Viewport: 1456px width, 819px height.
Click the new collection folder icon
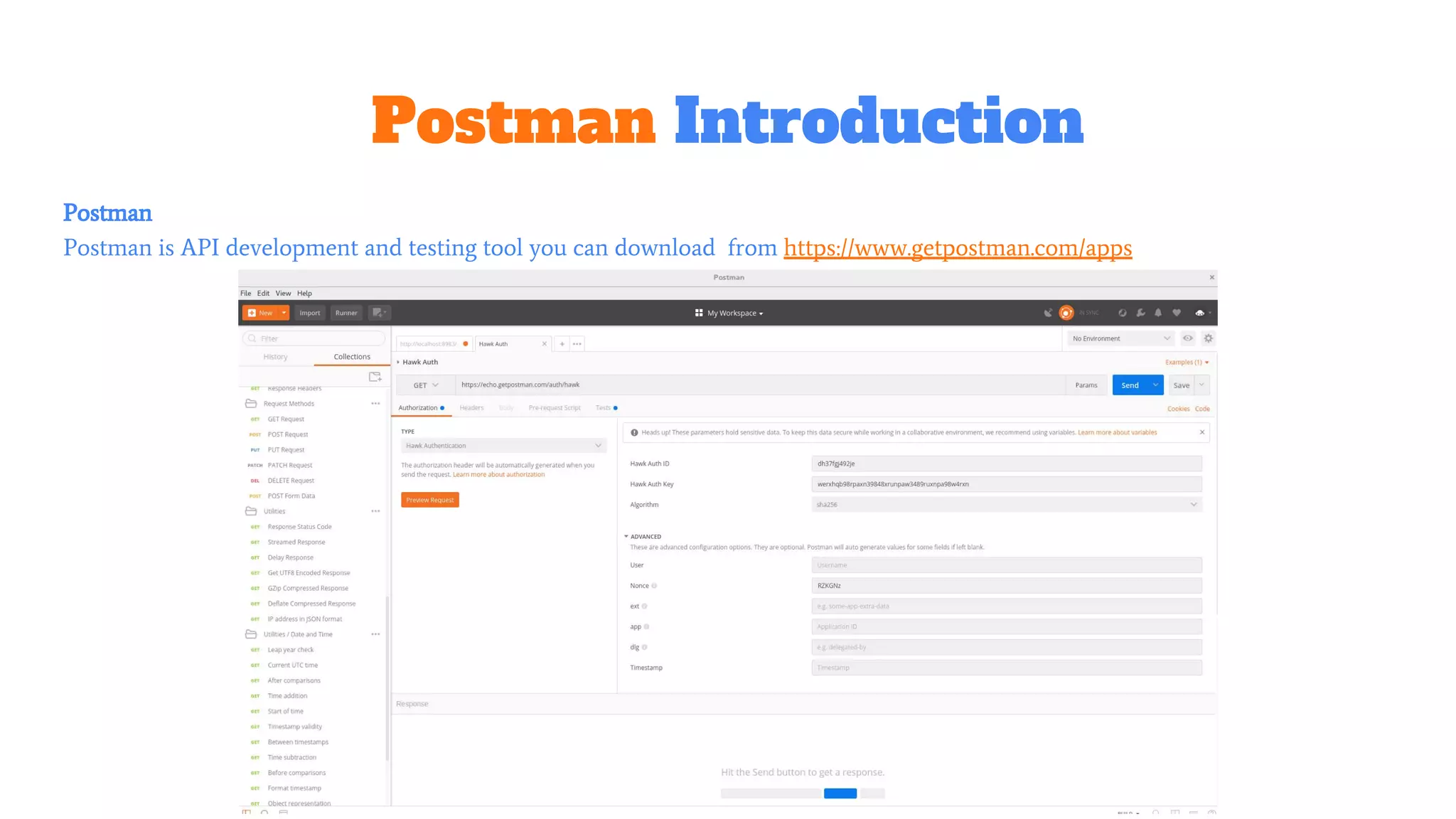pyautogui.click(x=375, y=377)
